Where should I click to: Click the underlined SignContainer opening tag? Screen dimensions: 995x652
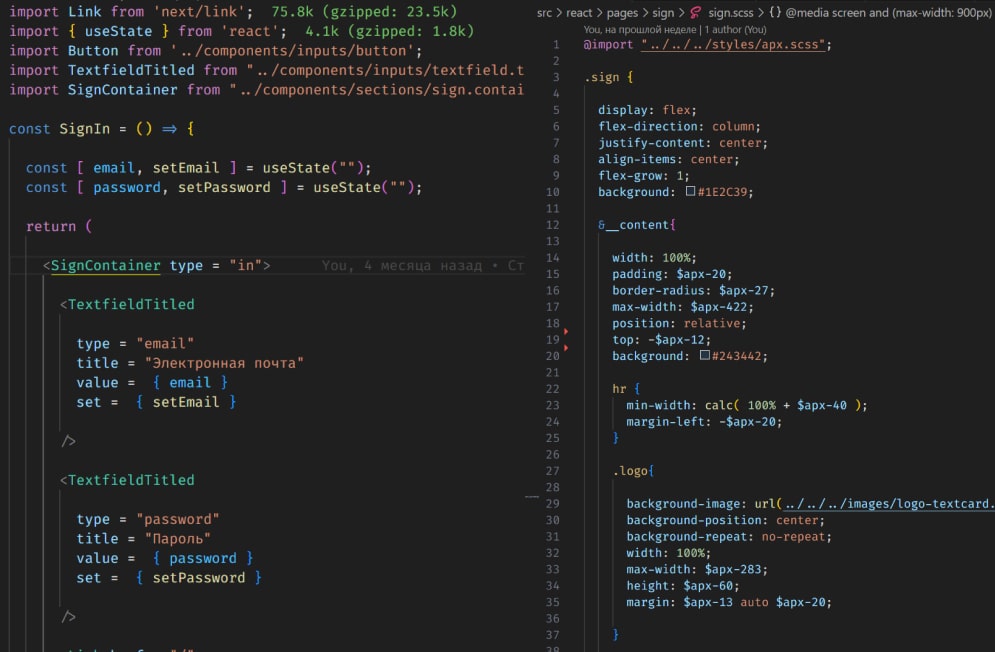point(105,265)
